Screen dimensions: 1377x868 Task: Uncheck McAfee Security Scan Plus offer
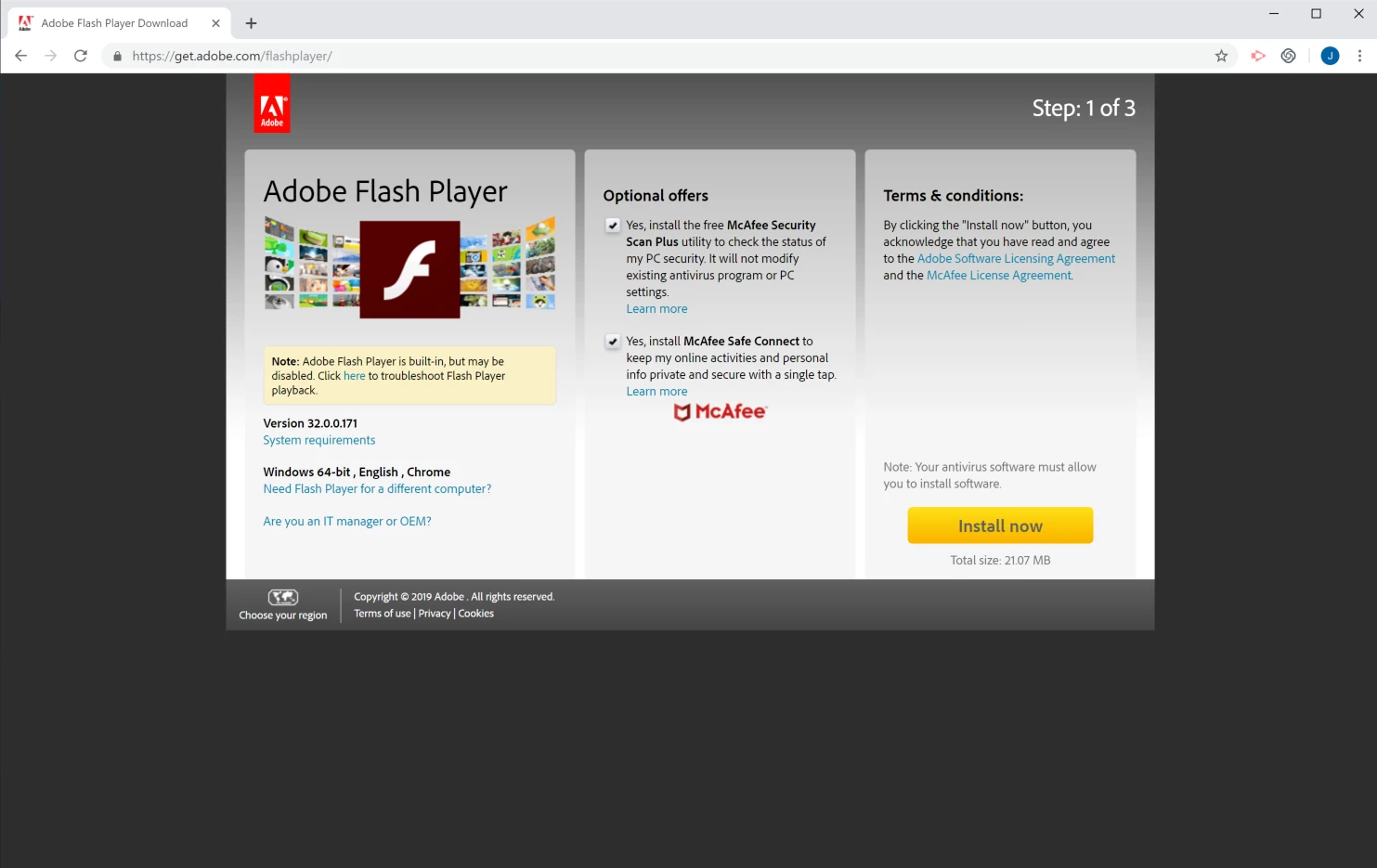point(613,225)
